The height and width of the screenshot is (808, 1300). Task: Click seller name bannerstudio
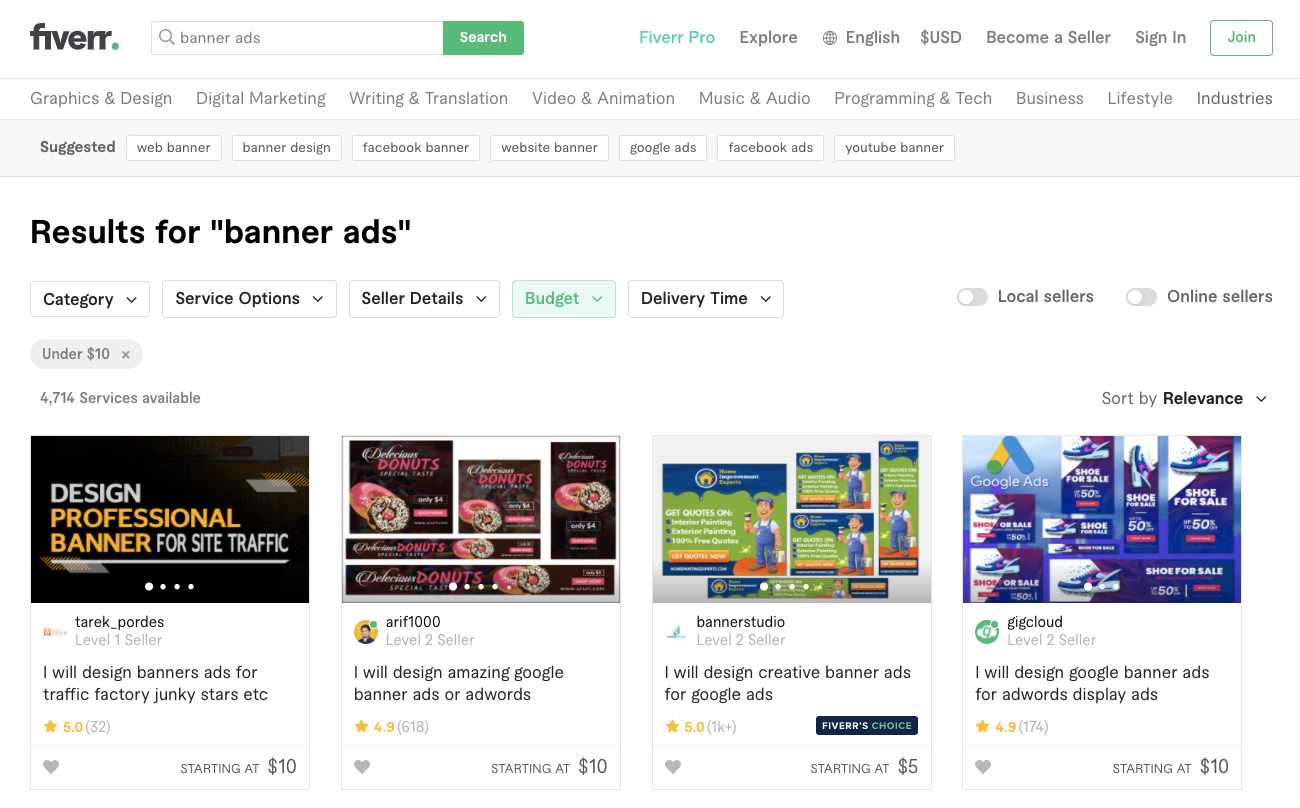pyautogui.click(x=741, y=622)
